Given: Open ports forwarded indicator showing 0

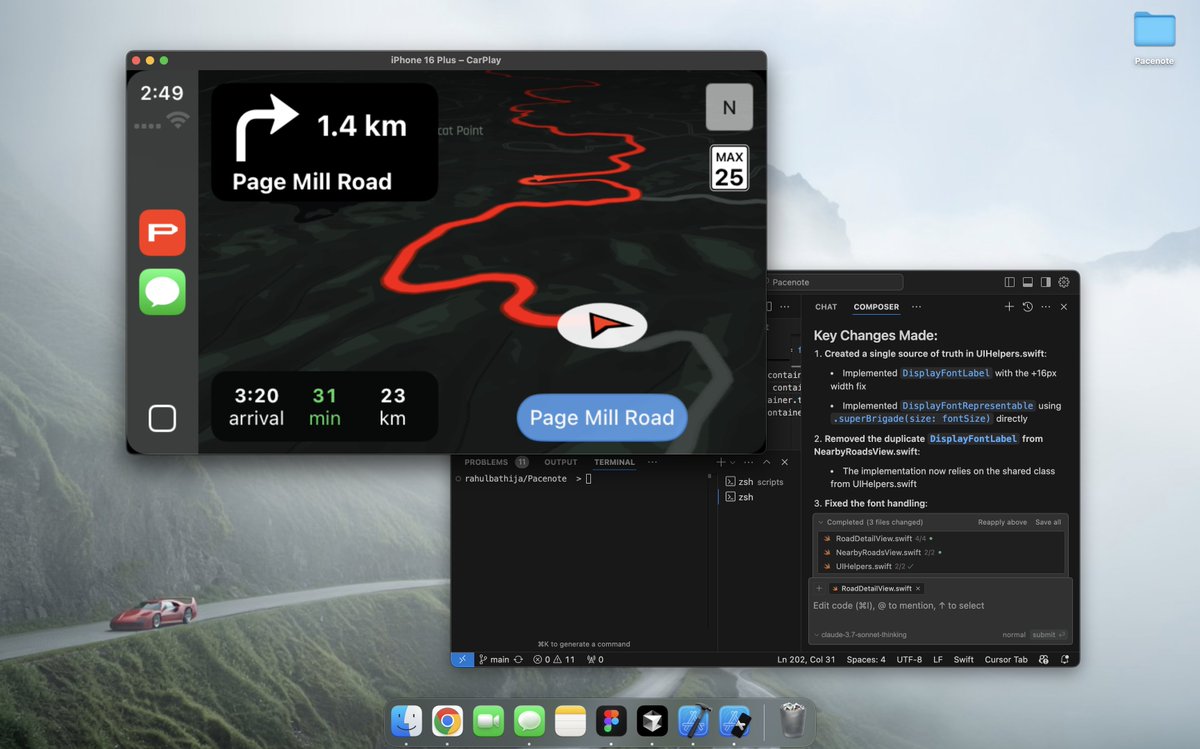Looking at the screenshot, I should (595, 659).
